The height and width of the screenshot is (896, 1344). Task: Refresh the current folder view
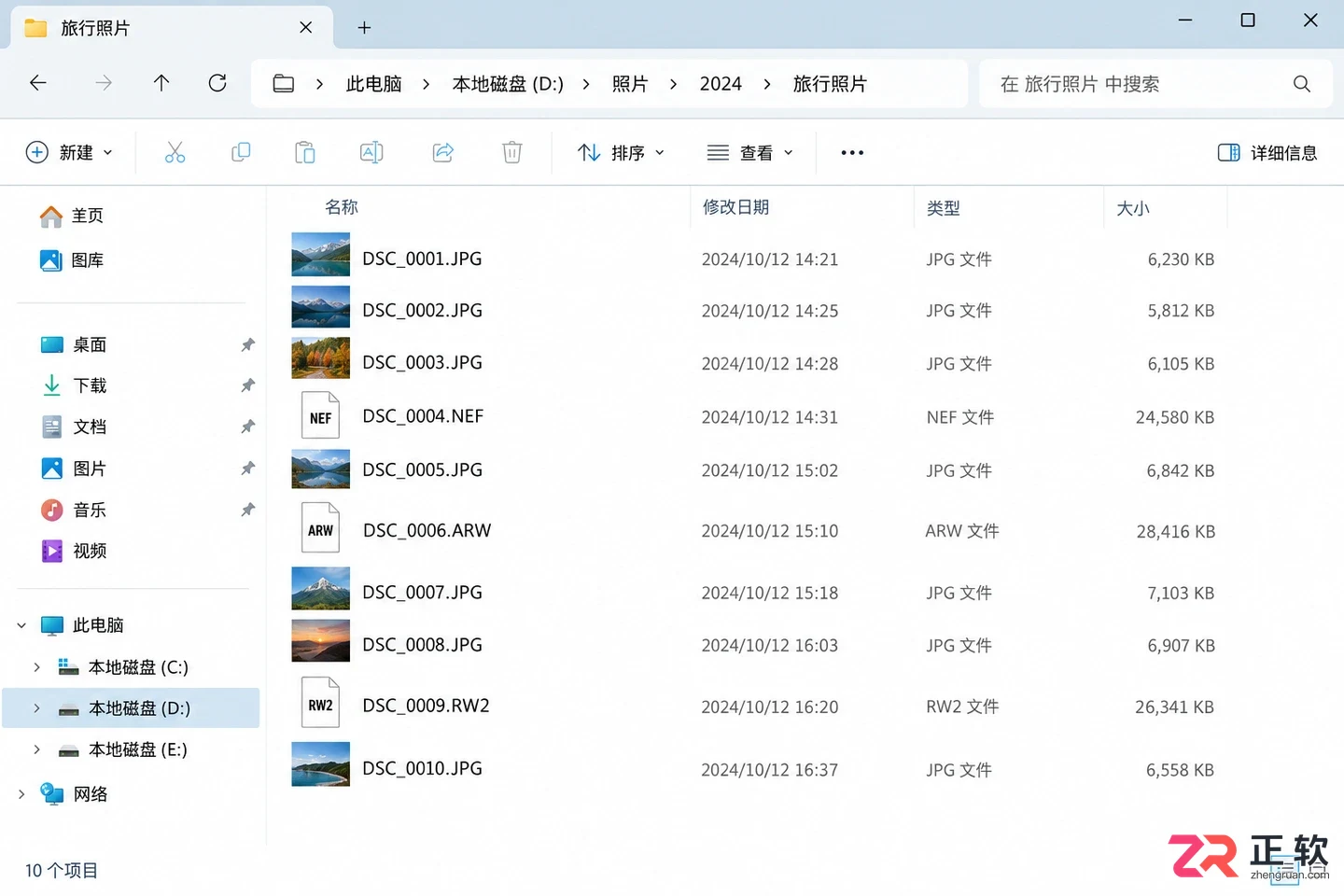(217, 83)
